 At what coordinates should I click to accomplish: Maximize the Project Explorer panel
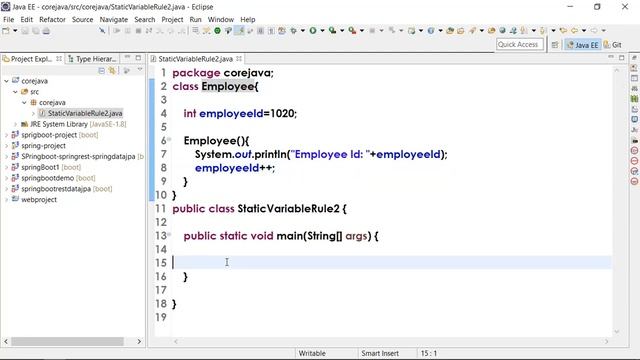pos(138,58)
